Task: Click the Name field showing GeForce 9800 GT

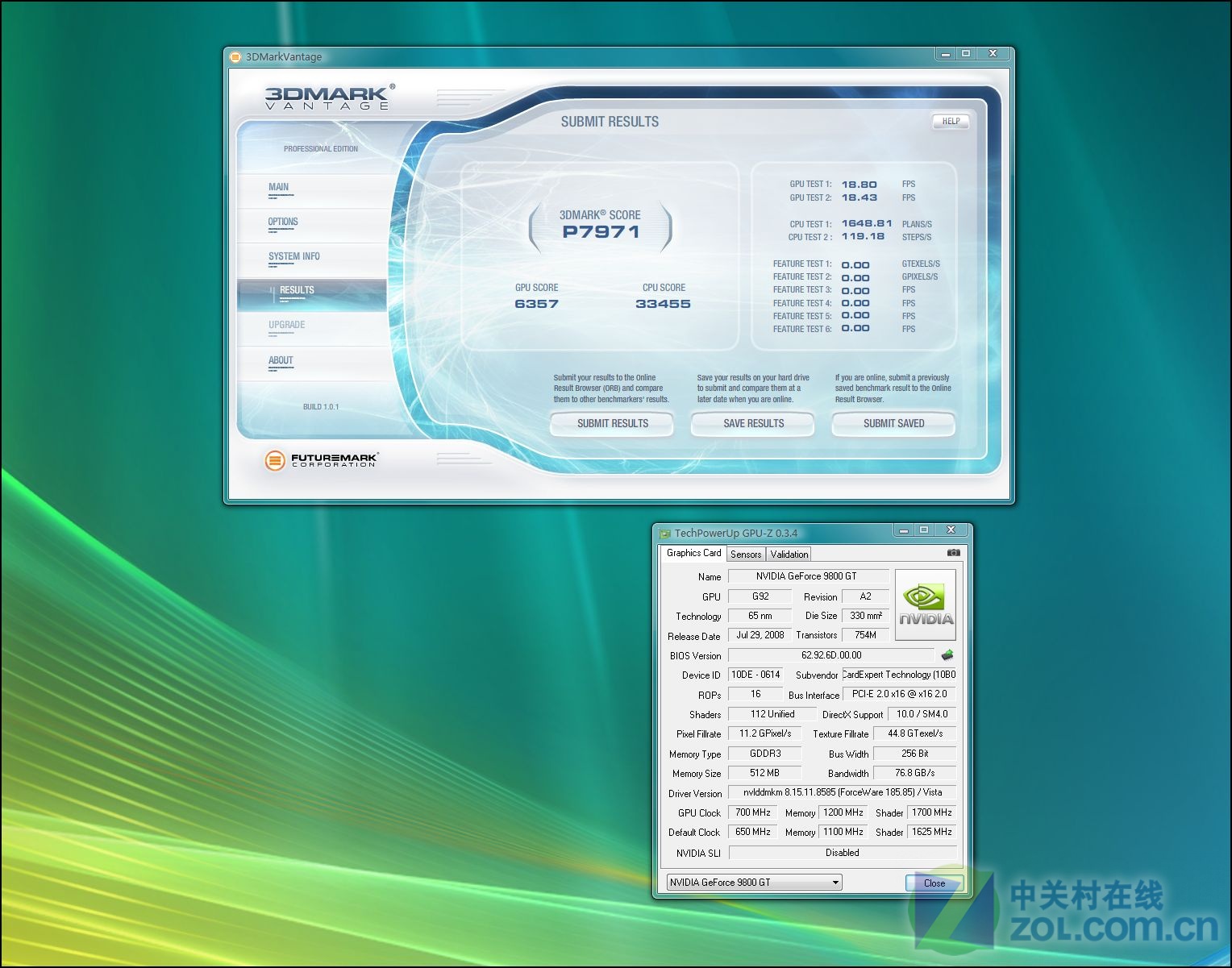Action: pyautogui.click(x=808, y=576)
